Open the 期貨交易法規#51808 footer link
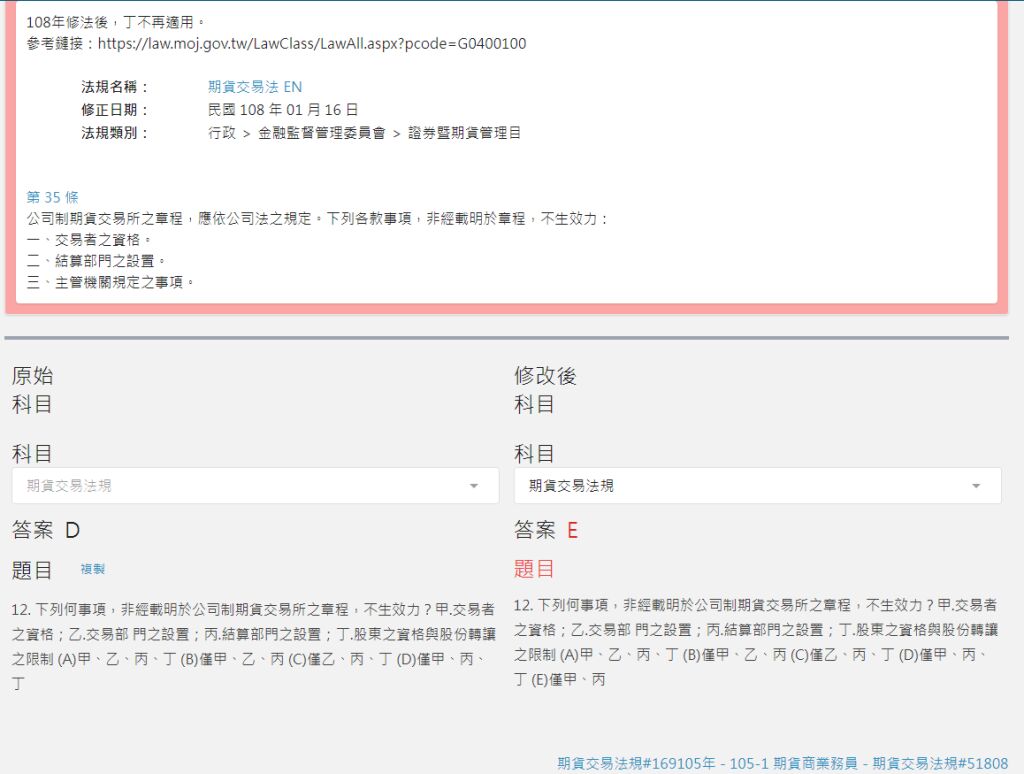The image size is (1024, 774). pos(940,763)
